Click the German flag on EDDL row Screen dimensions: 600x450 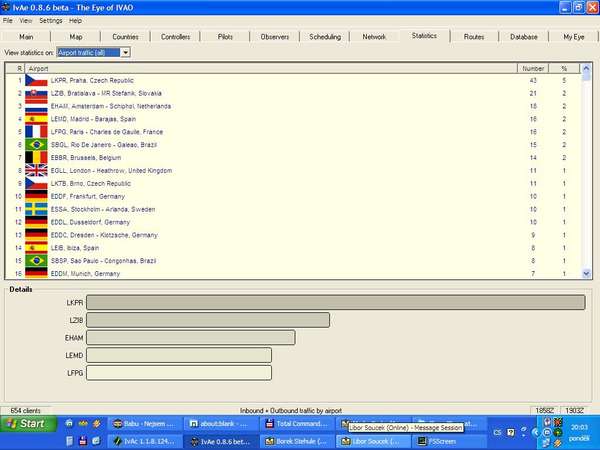(x=36, y=222)
